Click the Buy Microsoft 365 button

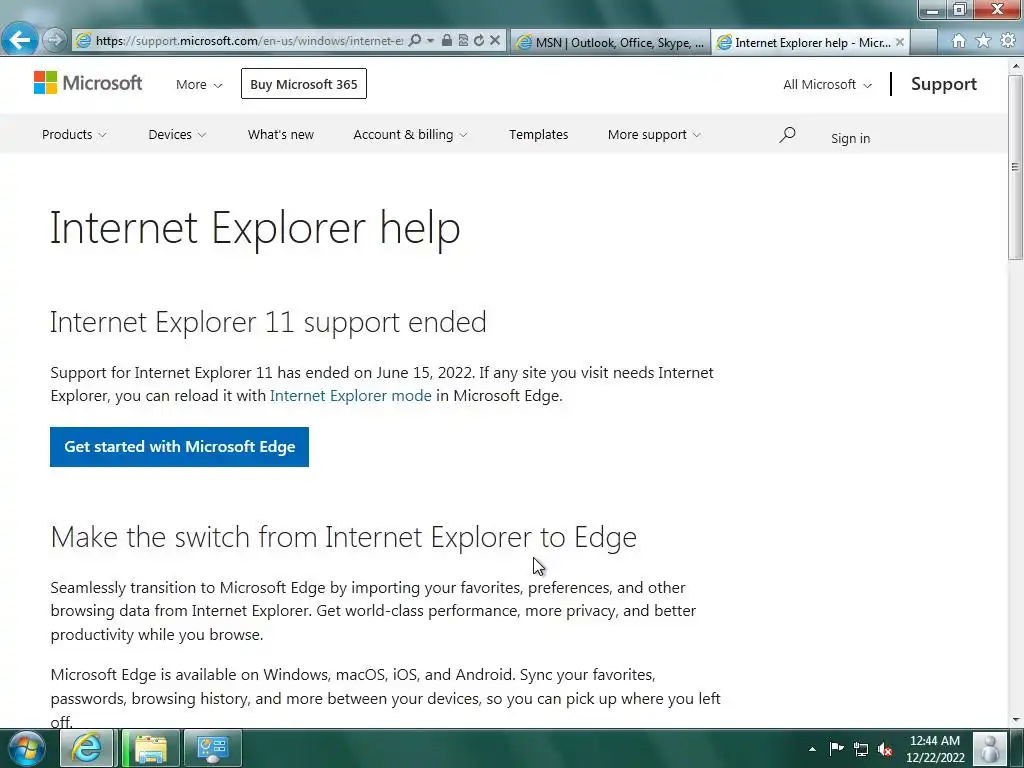pos(304,84)
